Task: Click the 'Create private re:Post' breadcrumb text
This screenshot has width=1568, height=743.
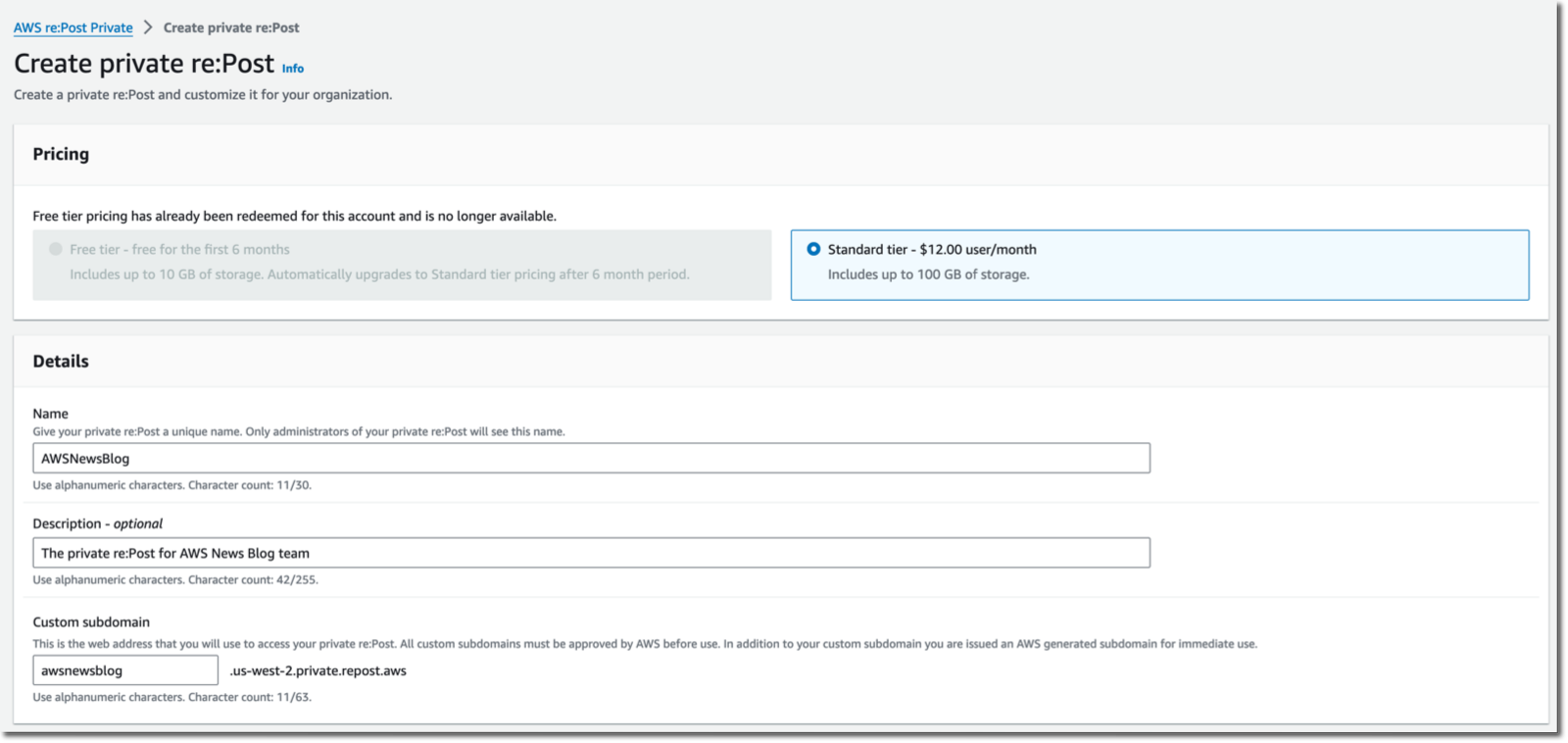Action: (231, 27)
